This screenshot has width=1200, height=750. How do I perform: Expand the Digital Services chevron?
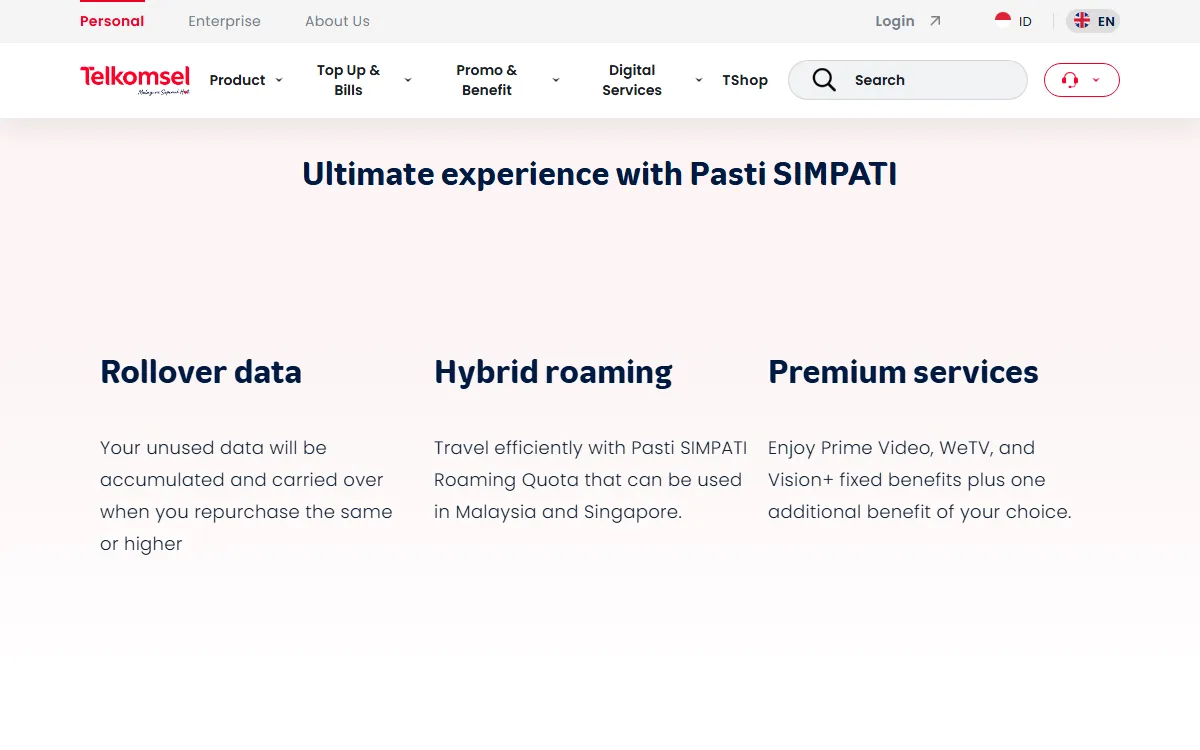[x=699, y=80]
